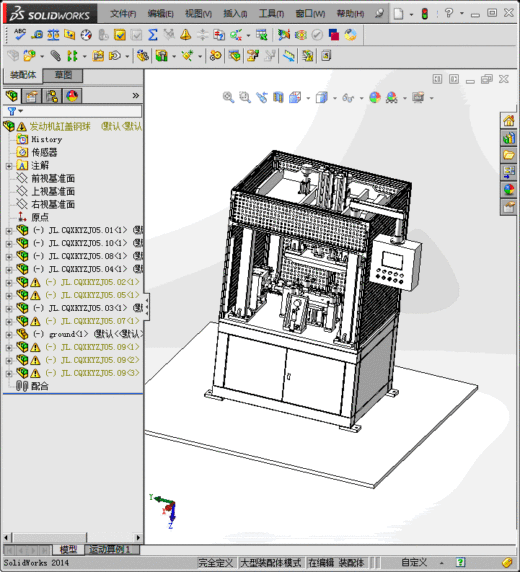Open the ConfigurationManager tab icon

(x=52, y=96)
